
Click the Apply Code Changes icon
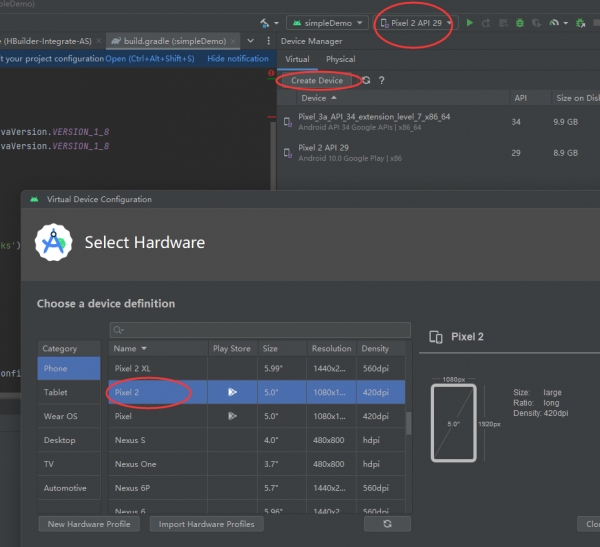[x=503, y=23]
